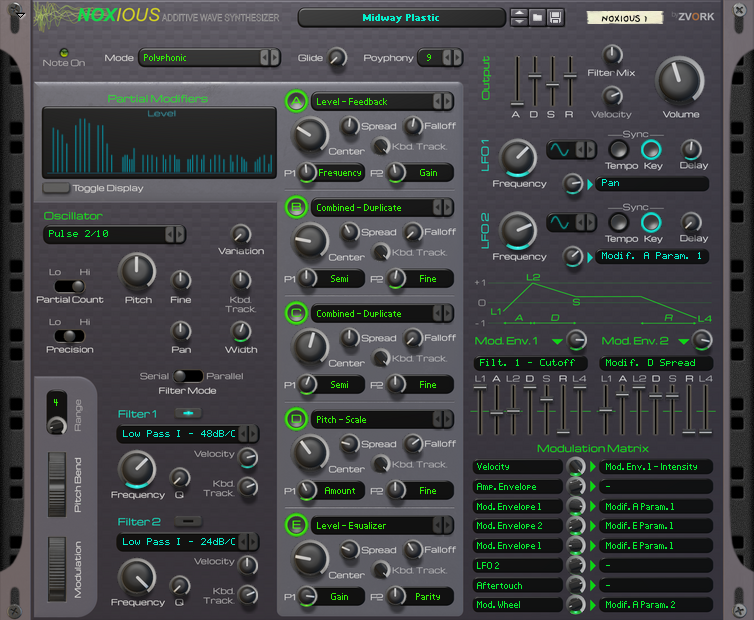Viewport: 754px width, 620px height.
Task: Click Modifier A Center knob
Action: pos(311,135)
